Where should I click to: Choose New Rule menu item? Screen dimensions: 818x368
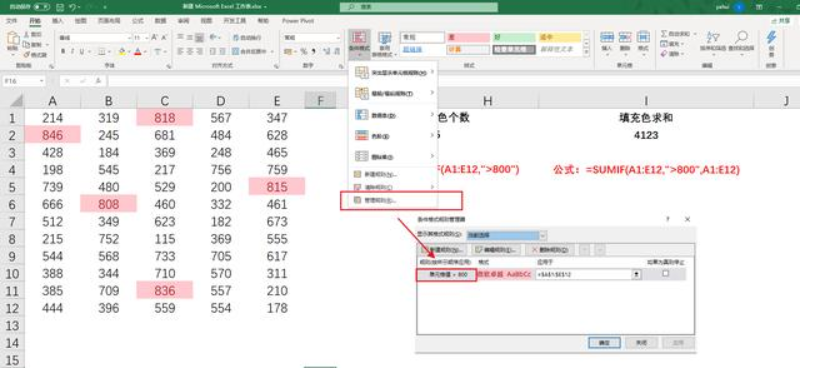coord(393,174)
